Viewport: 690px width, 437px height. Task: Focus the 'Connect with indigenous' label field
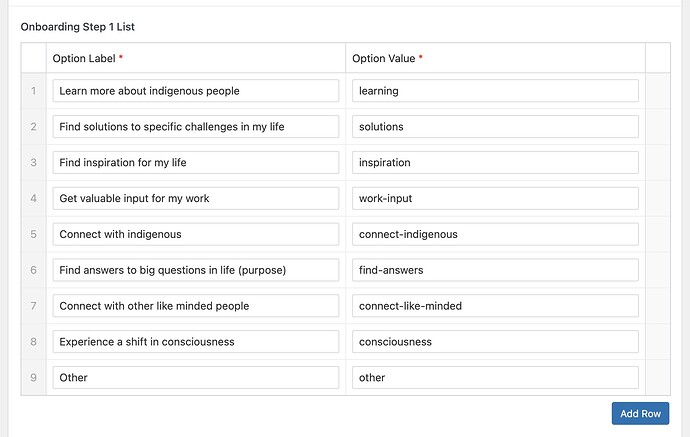[196, 234]
